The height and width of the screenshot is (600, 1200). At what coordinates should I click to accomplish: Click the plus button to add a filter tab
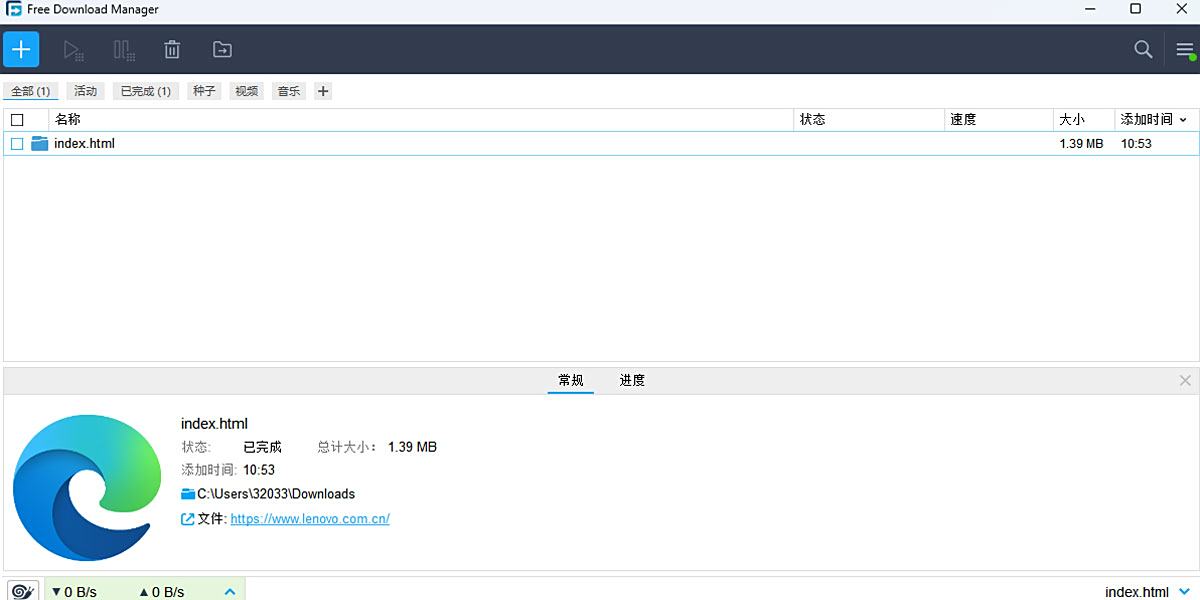point(322,90)
